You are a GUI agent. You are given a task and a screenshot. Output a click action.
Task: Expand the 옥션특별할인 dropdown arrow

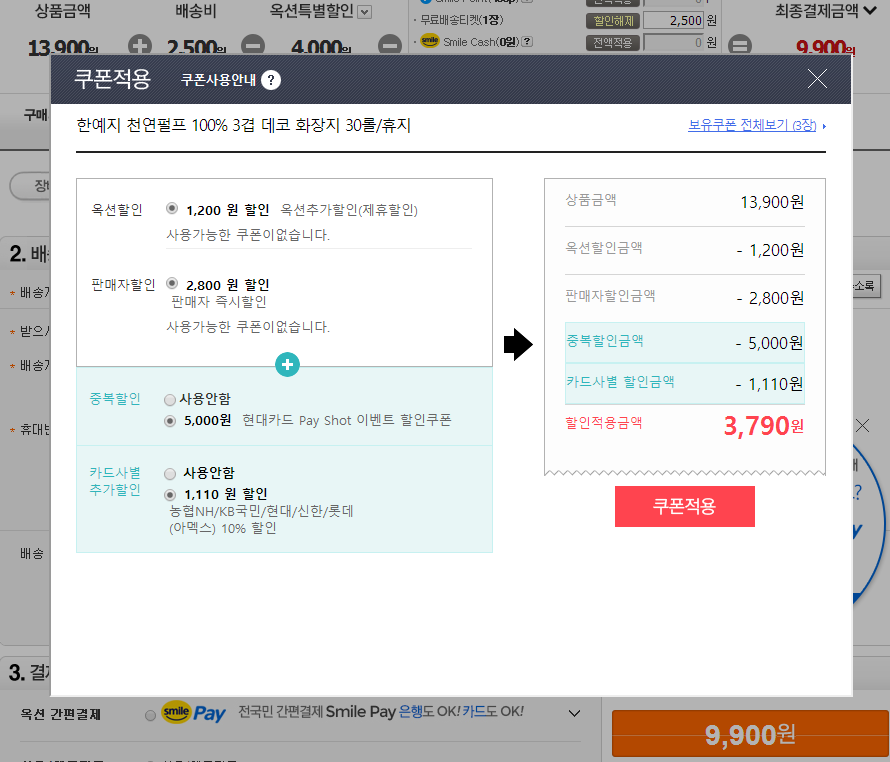[364, 12]
